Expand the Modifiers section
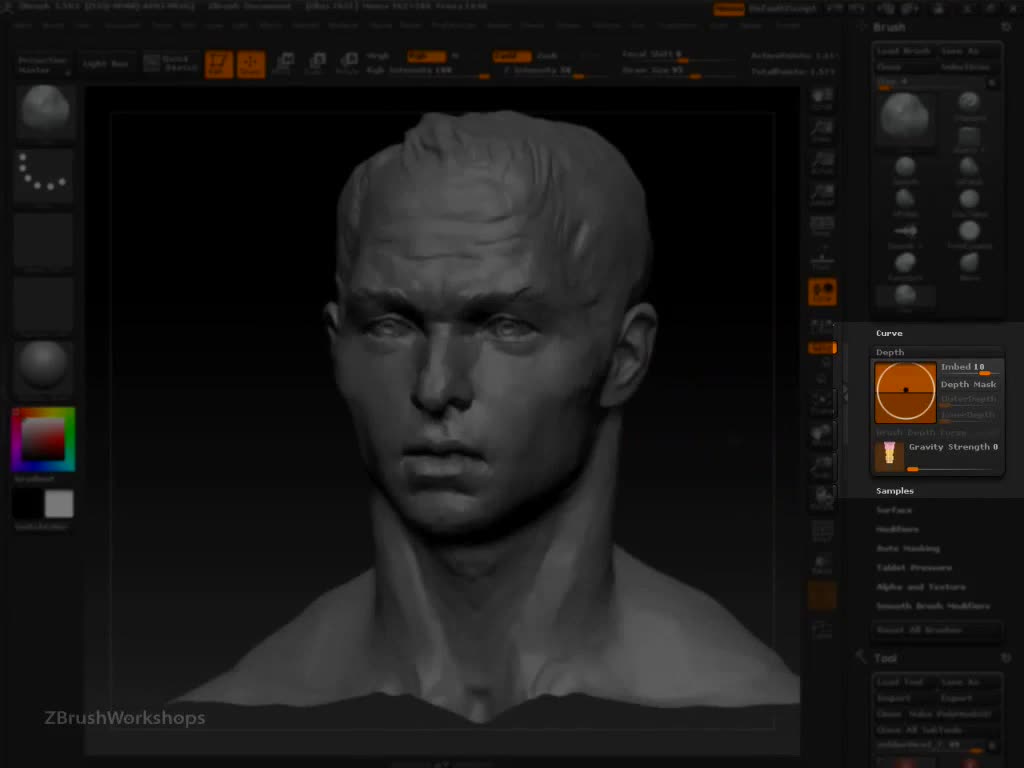The image size is (1024, 768). coord(897,529)
